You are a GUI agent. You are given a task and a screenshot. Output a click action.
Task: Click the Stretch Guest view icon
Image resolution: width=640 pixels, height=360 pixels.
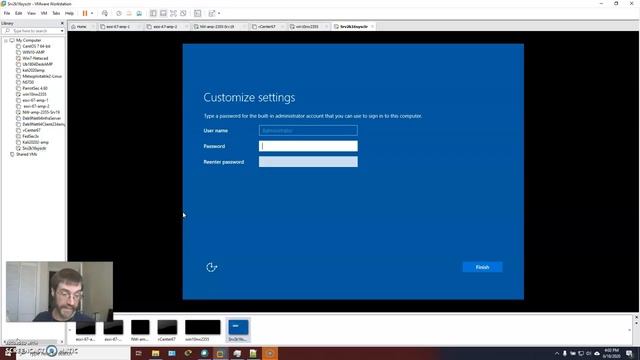(212, 13)
